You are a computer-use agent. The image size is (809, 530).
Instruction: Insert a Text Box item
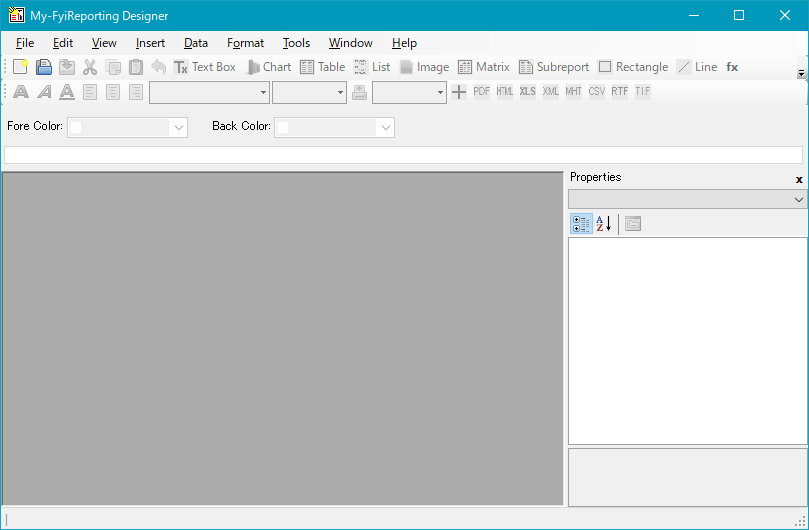[204, 67]
